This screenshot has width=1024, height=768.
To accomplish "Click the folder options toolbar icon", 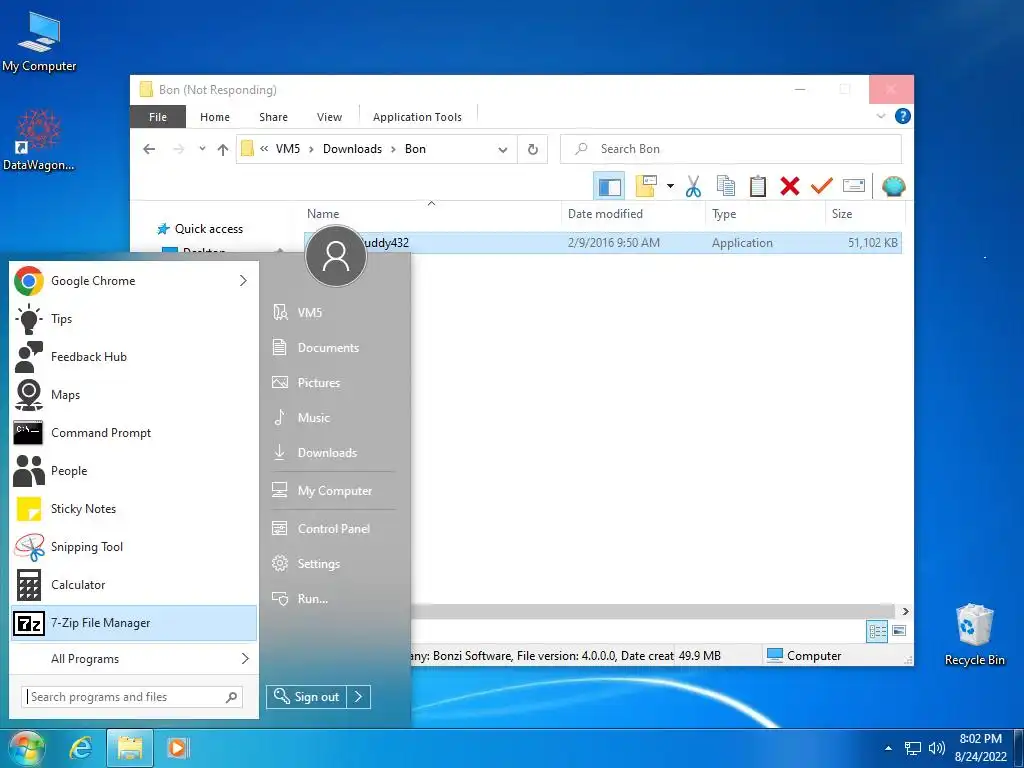I will (x=646, y=186).
